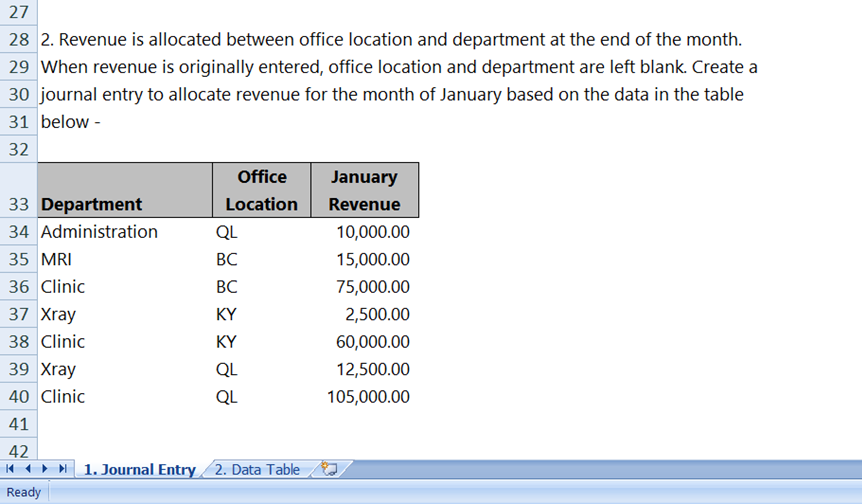The image size is (862, 504).
Task: Select QL location cell for Administration
Action: point(262,232)
